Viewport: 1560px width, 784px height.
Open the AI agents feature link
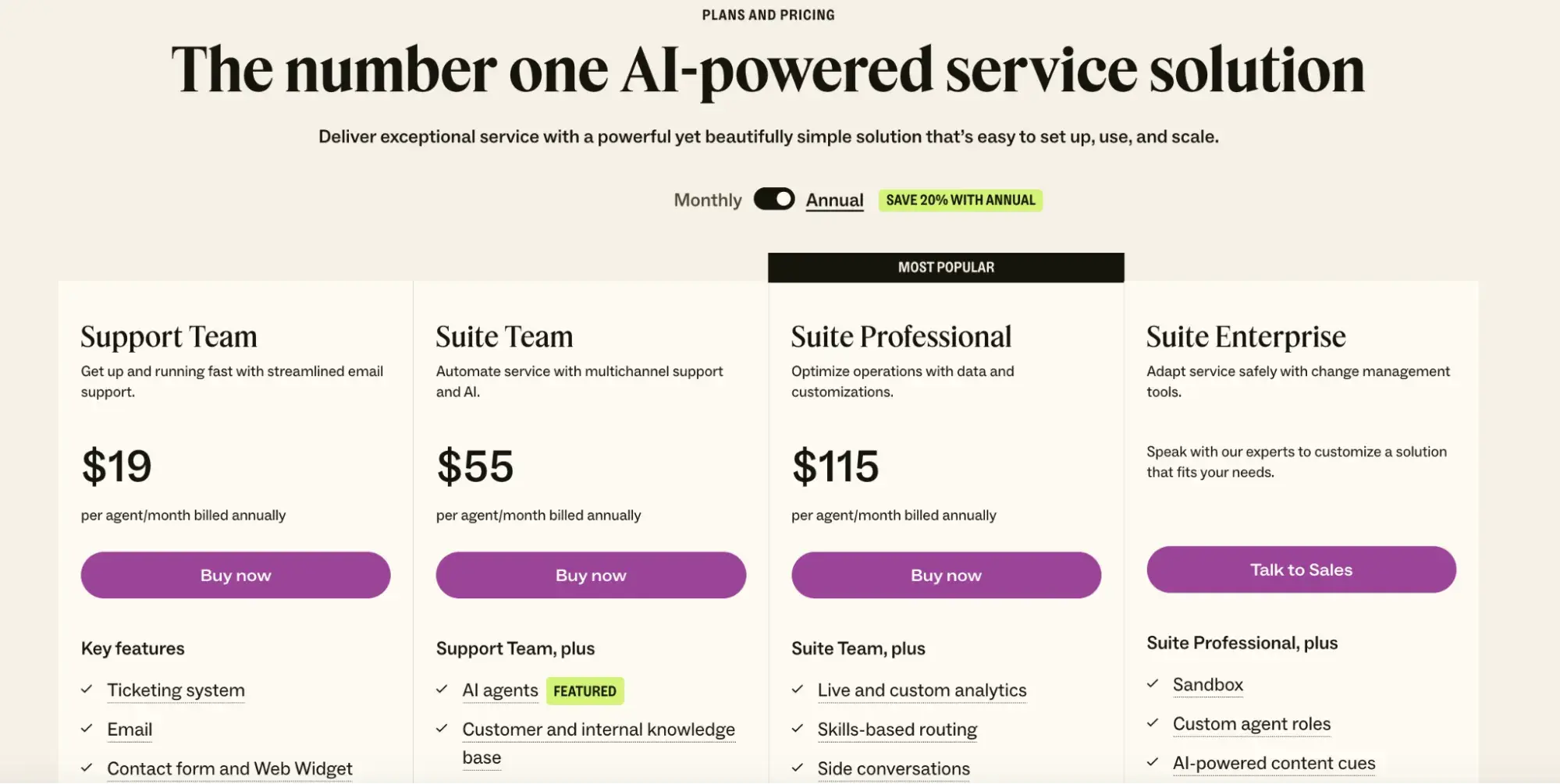(499, 690)
